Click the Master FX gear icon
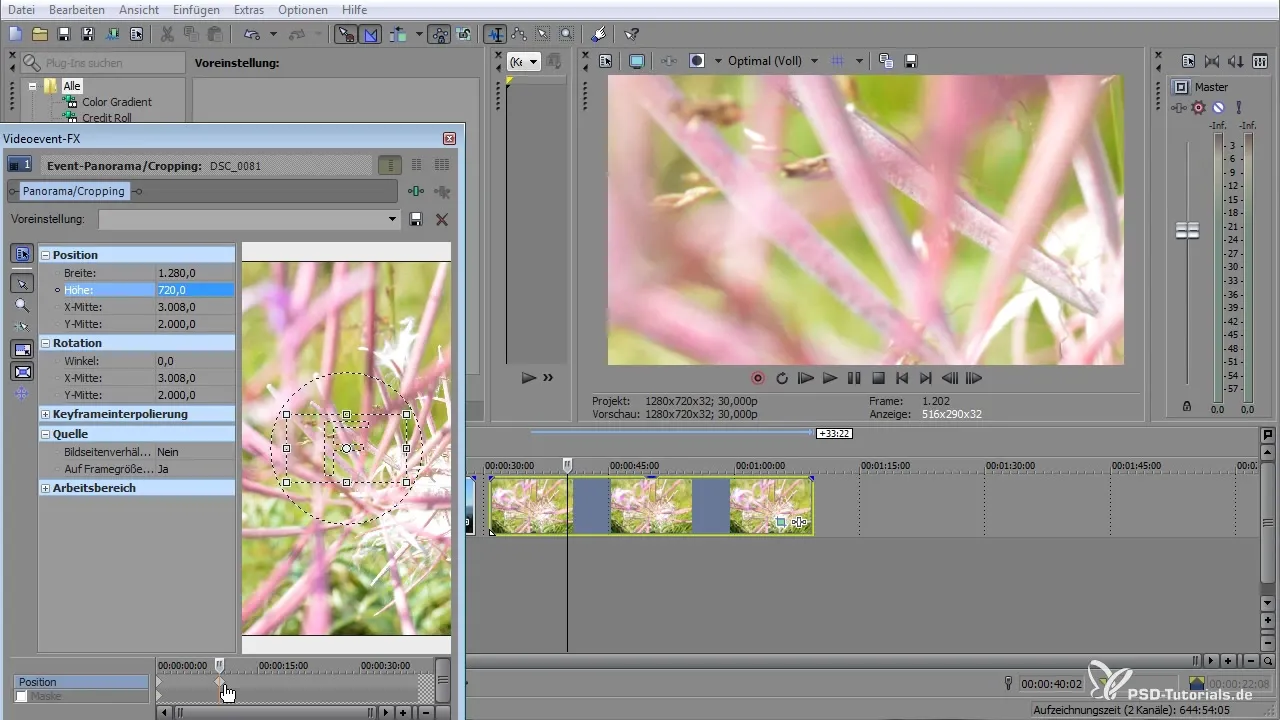1280x720 pixels. 1199,107
